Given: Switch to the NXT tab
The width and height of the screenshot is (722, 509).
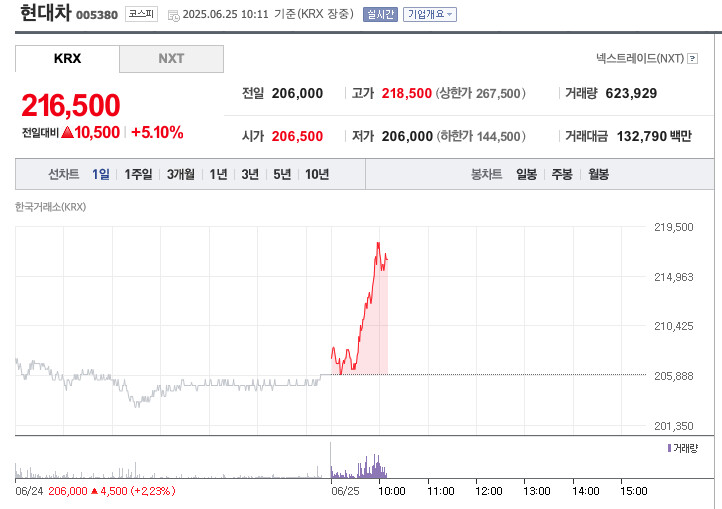Looking at the screenshot, I should point(171,59).
